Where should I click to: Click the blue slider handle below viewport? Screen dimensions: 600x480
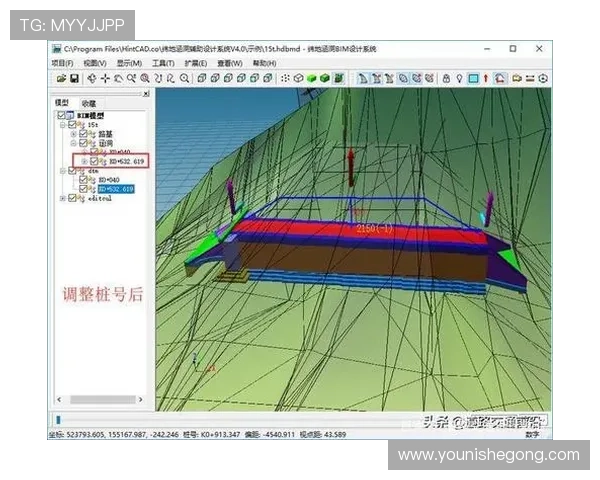[x=59, y=420]
